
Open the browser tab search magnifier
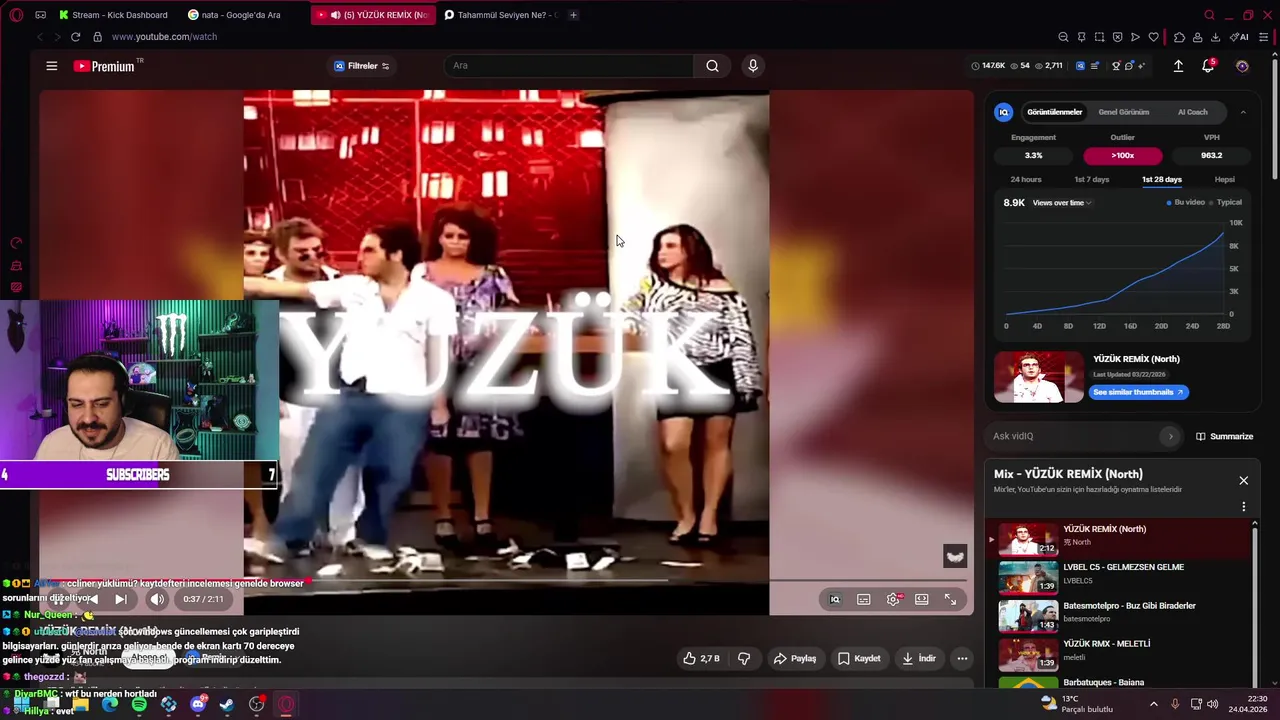1209,15
